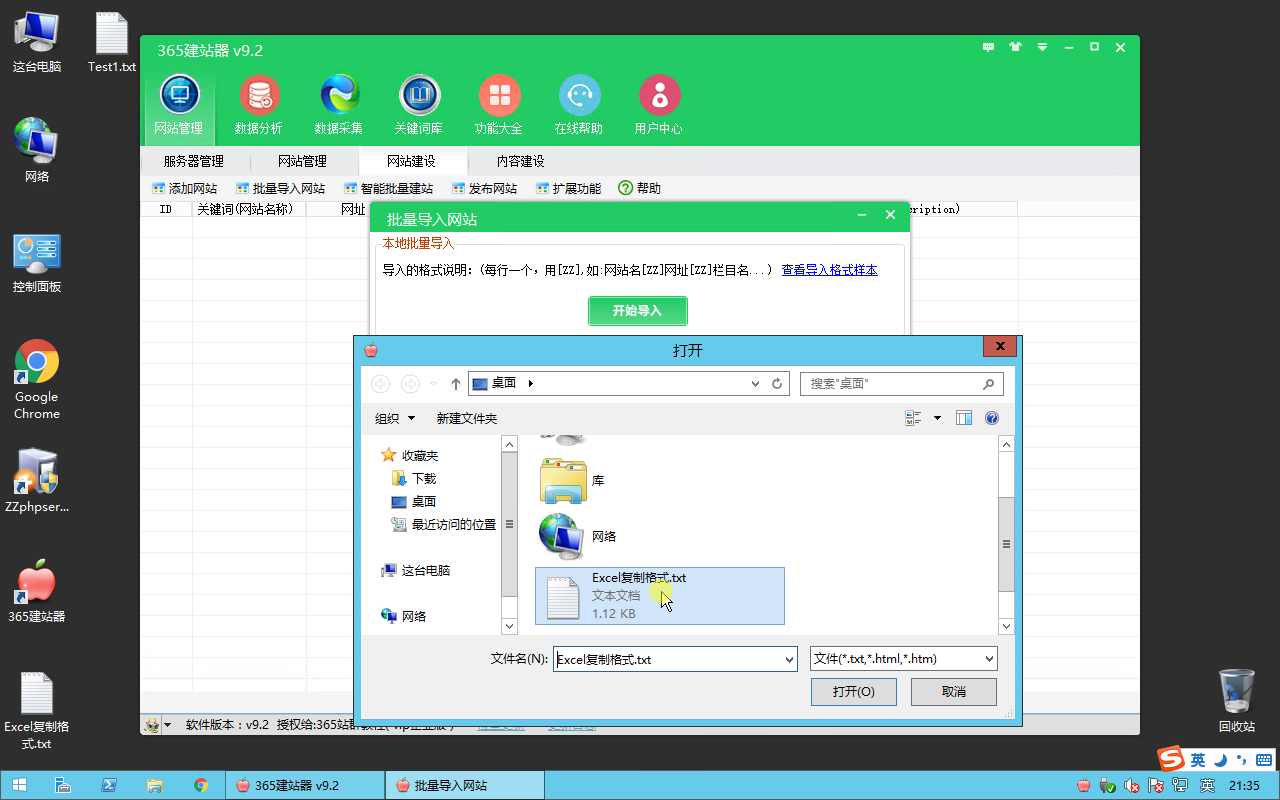Expand the address bar history dropdown
Viewport: 1280px width, 800px height.
tap(755, 384)
